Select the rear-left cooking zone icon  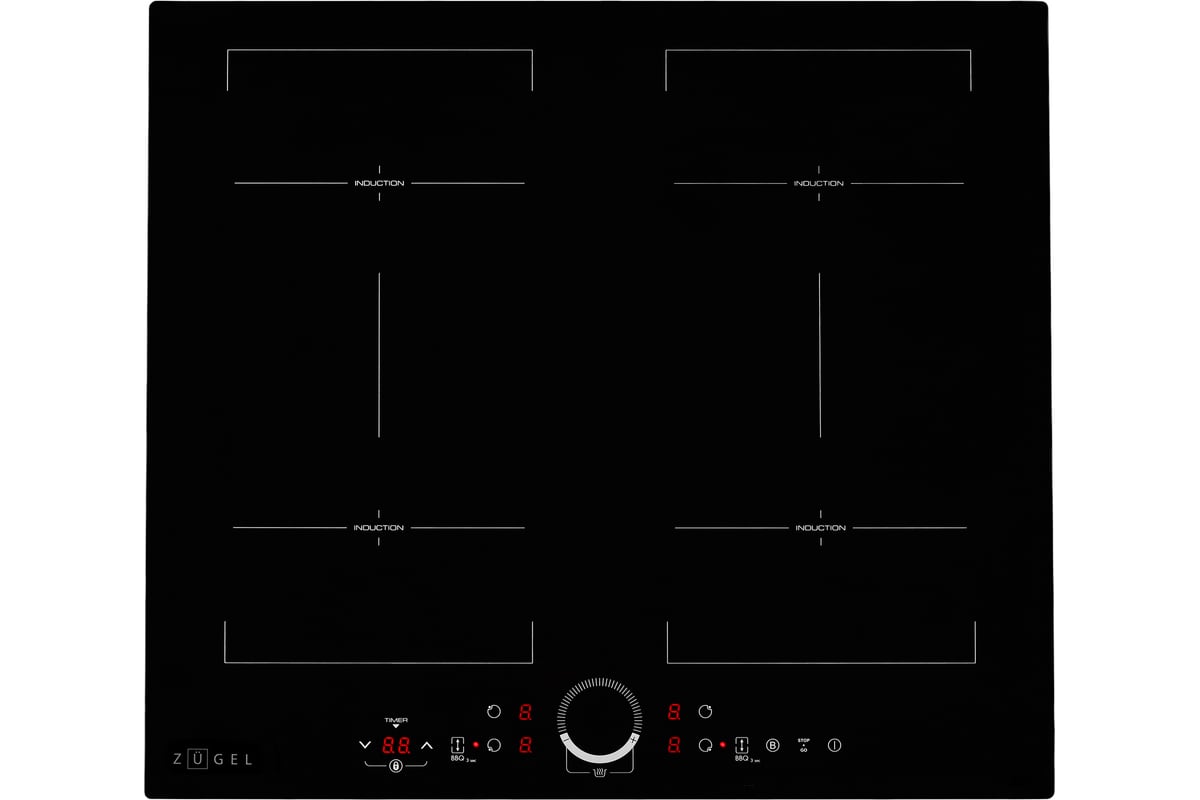point(493,712)
